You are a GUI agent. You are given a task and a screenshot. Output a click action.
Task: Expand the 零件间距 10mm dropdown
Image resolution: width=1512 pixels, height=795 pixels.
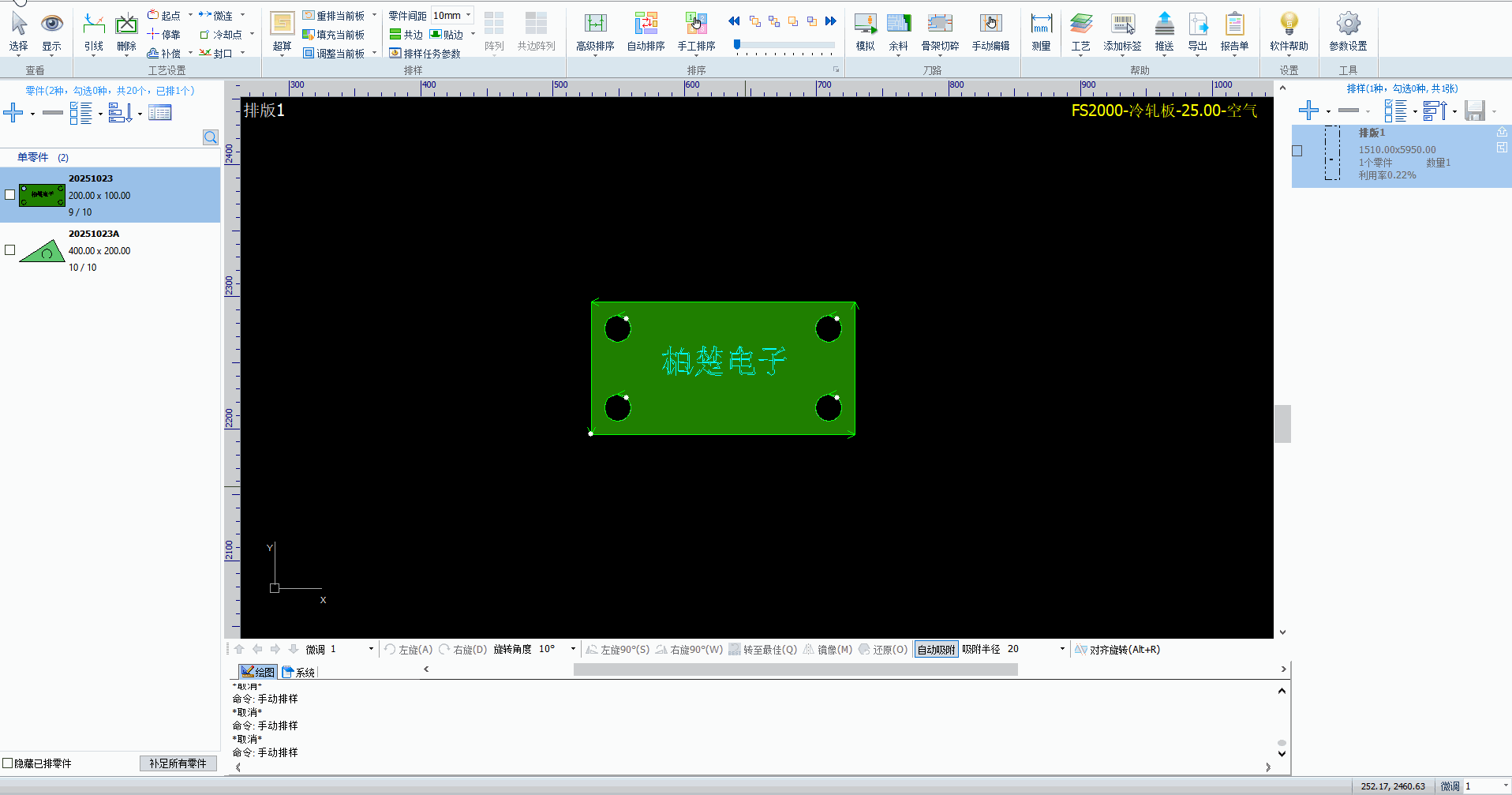tap(468, 15)
